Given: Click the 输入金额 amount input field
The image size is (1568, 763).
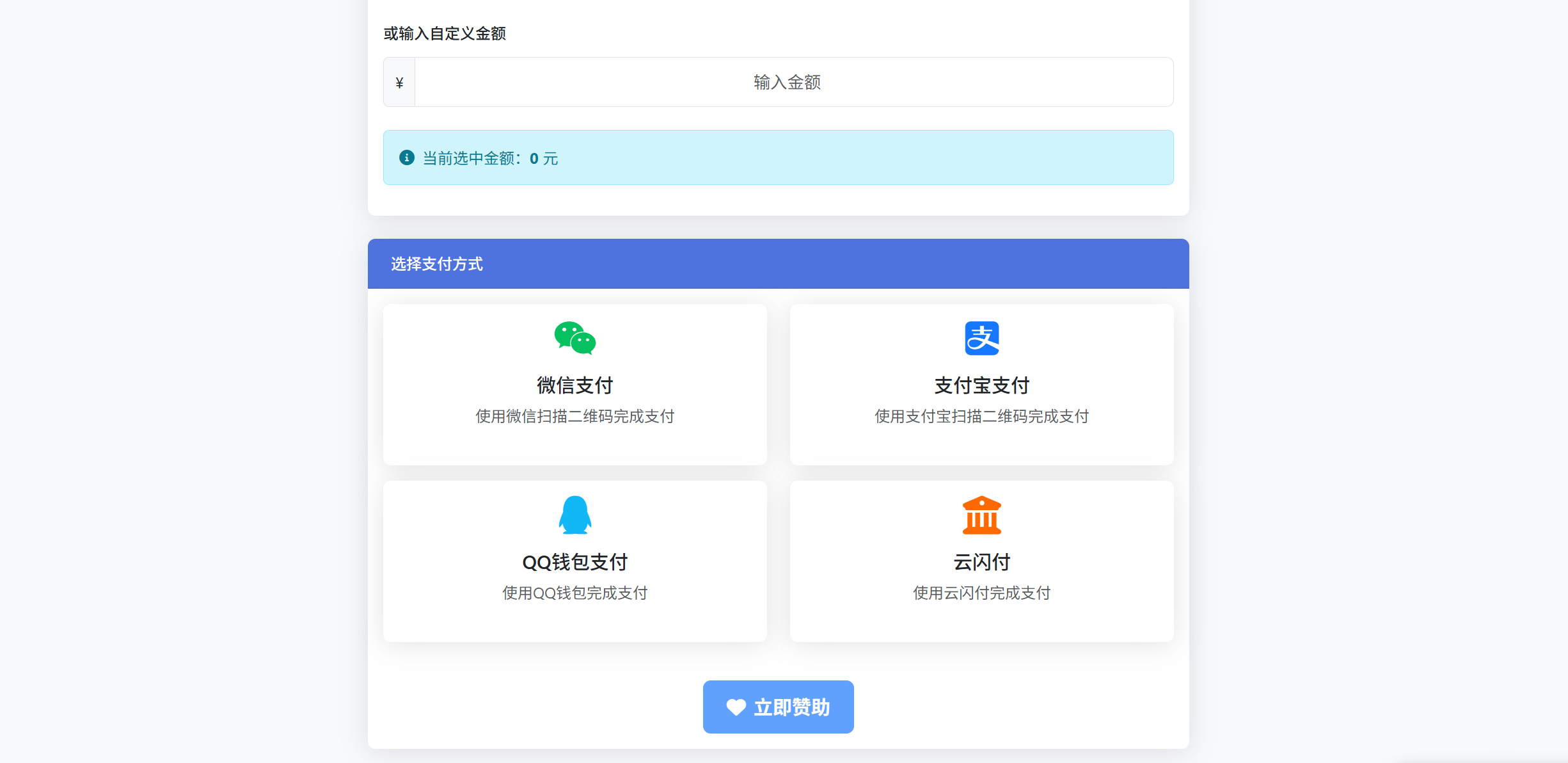Looking at the screenshot, I should pyautogui.click(x=787, y=81).
